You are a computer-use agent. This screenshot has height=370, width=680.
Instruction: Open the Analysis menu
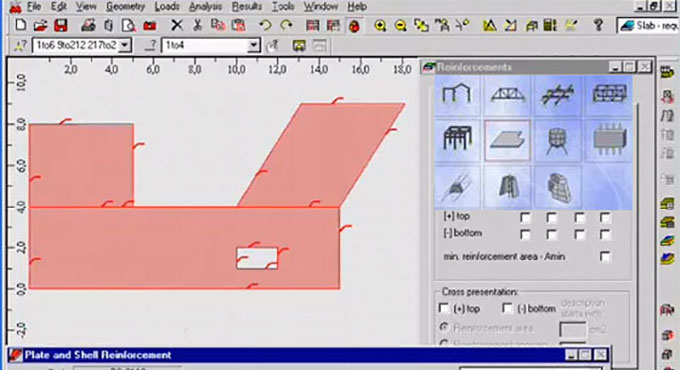[206, 7]
